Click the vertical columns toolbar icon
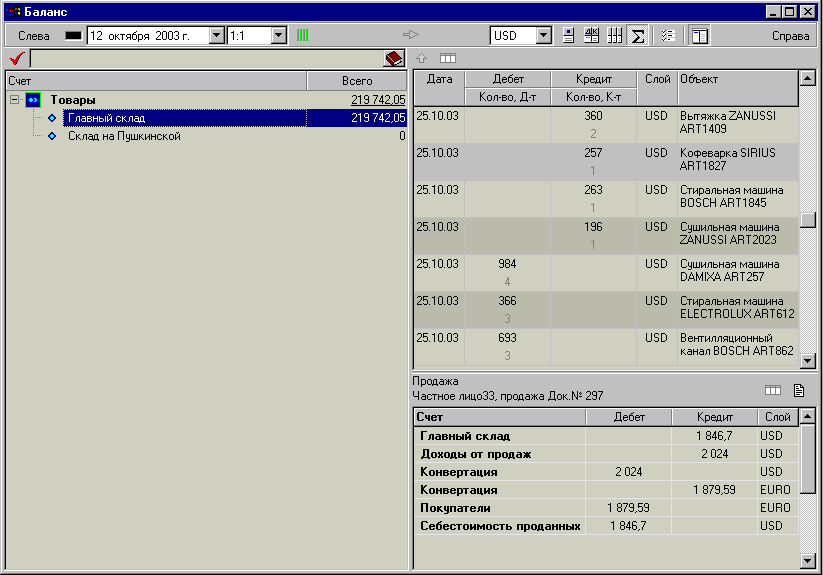823x575 pixels. [x=615, y=36]
